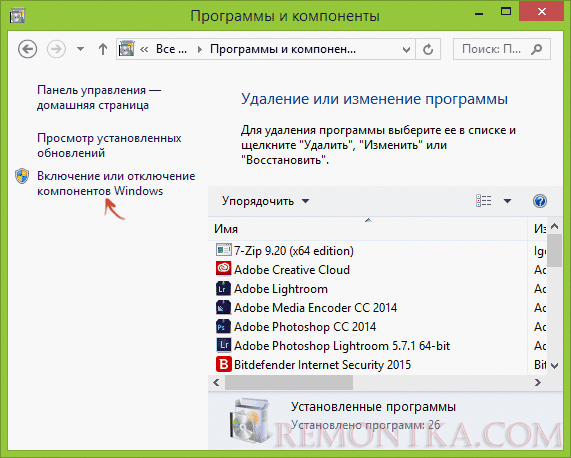
Task: Click the Back navigation arrow
Action: click(x=28, y=49)
